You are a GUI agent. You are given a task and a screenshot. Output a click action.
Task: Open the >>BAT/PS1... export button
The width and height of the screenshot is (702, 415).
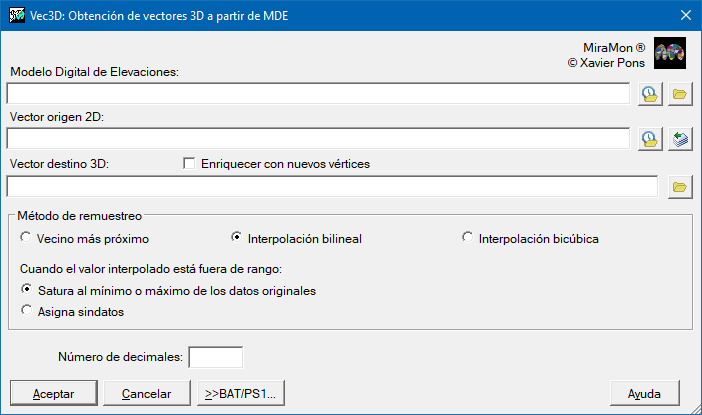click(x=242, y=393)
